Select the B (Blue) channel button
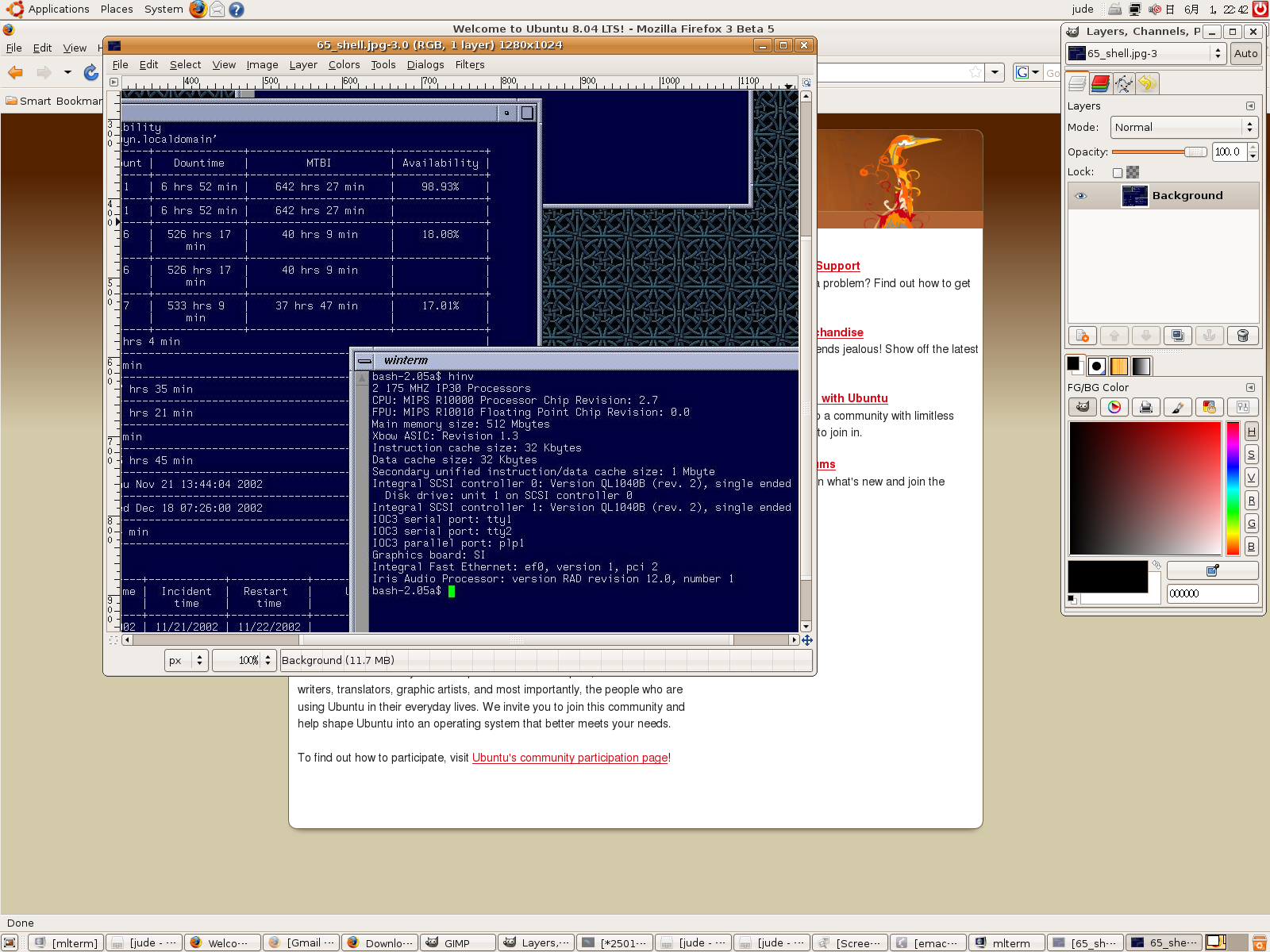This screenshot has width=1270, height=952. [x=1251, y=546]
